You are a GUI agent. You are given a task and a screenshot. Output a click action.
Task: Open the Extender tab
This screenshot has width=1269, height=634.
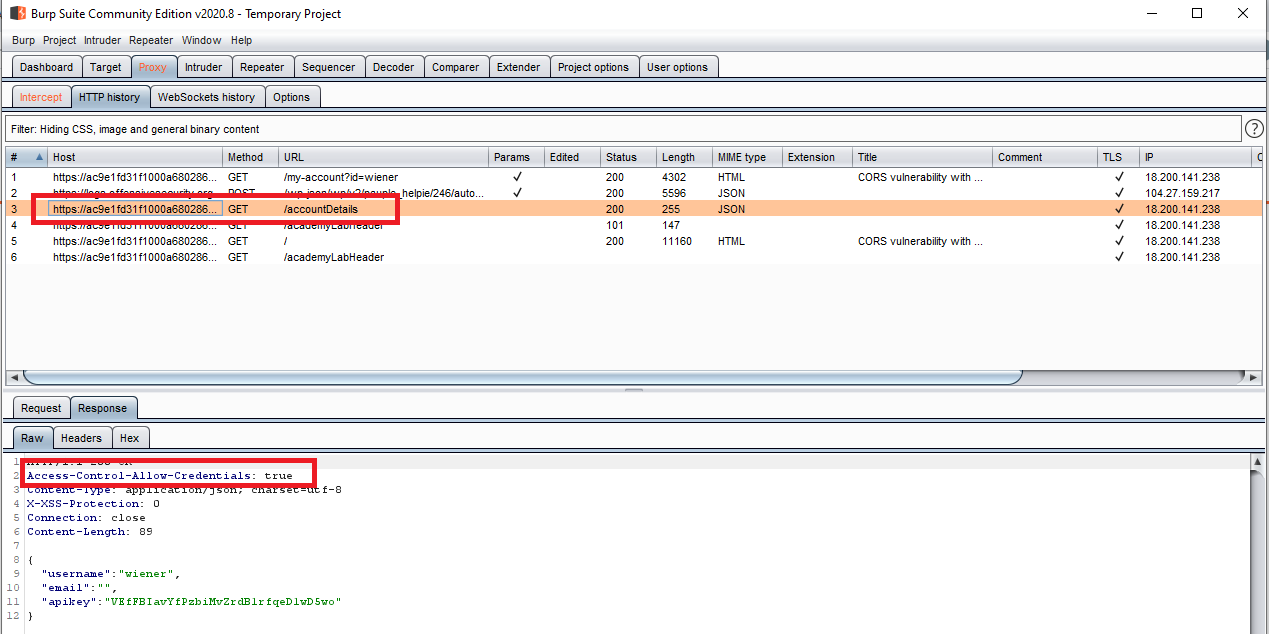(519, 67)
